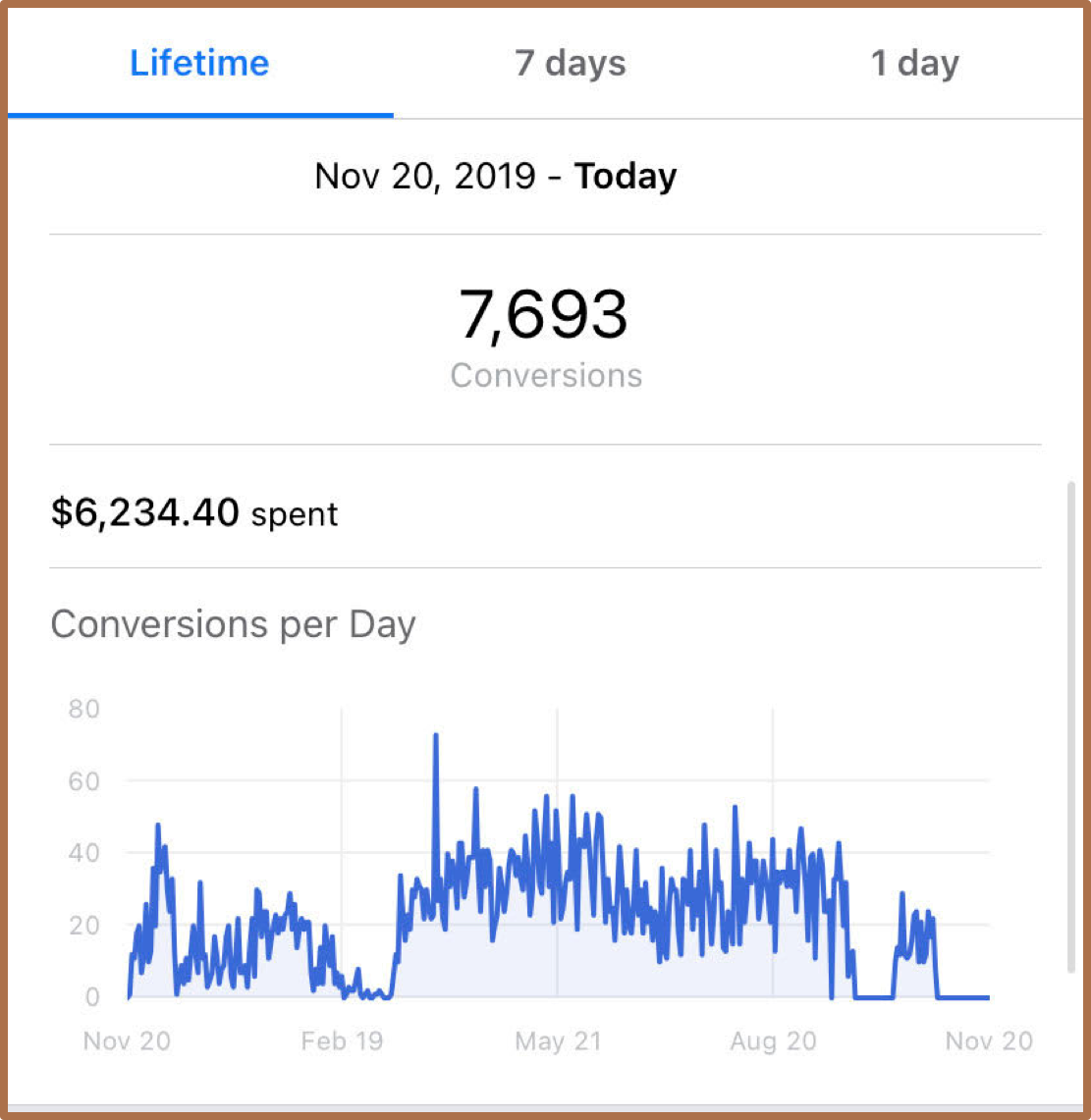
Task: Click the vertical scrollbar thumb on the right
Action: [x=1070, y=727]
